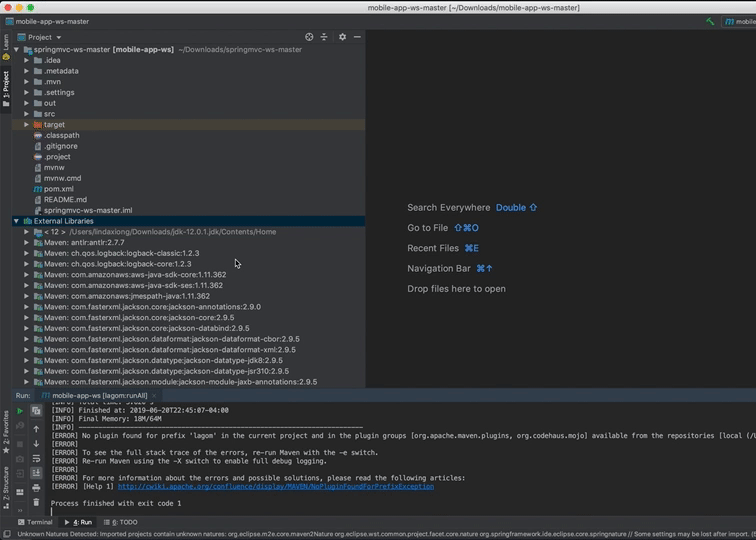
Task: Click the Exit arrow icon in Run panel
Action: pos(20,474)
